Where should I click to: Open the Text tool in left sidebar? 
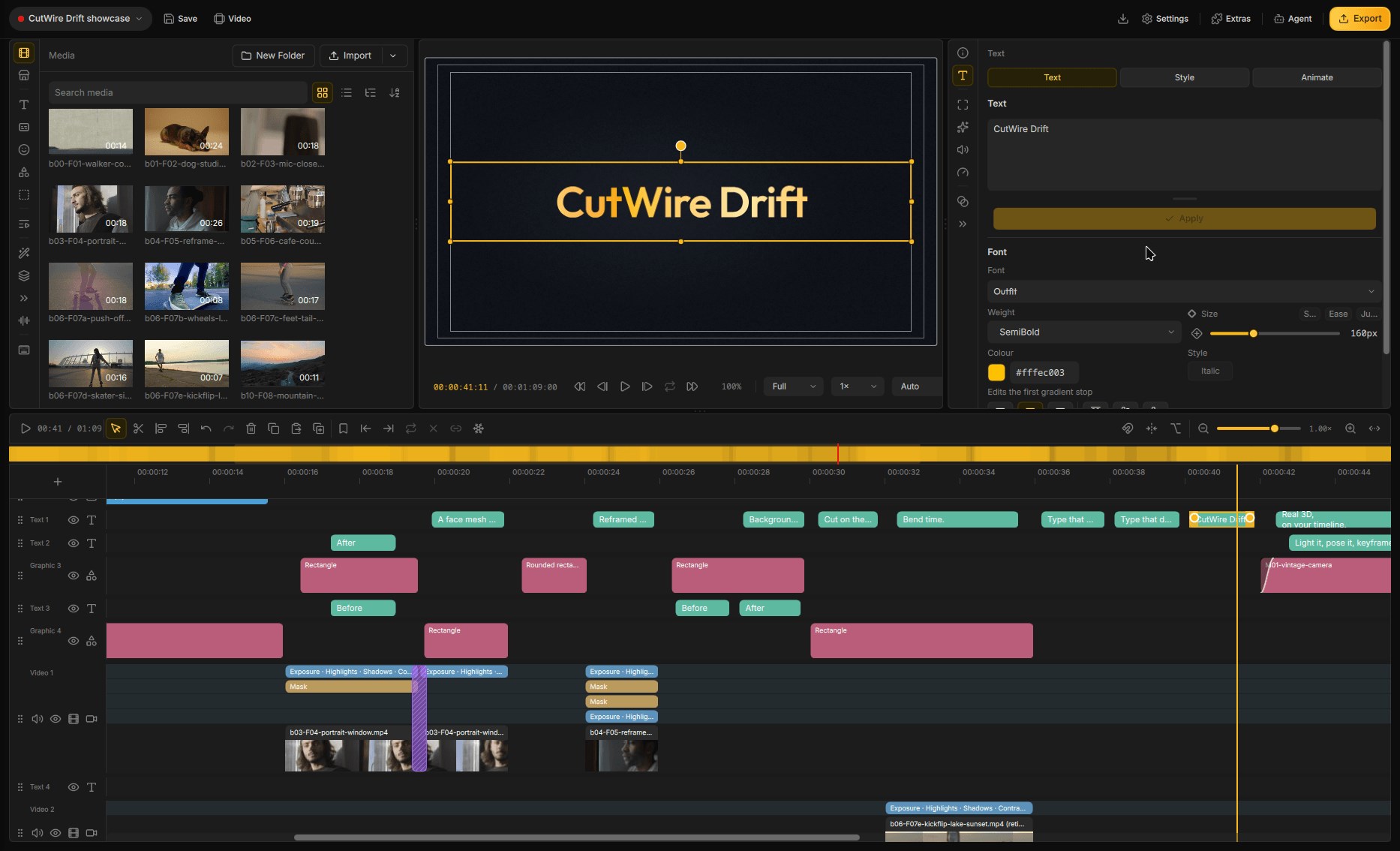(x=24, y=104)
